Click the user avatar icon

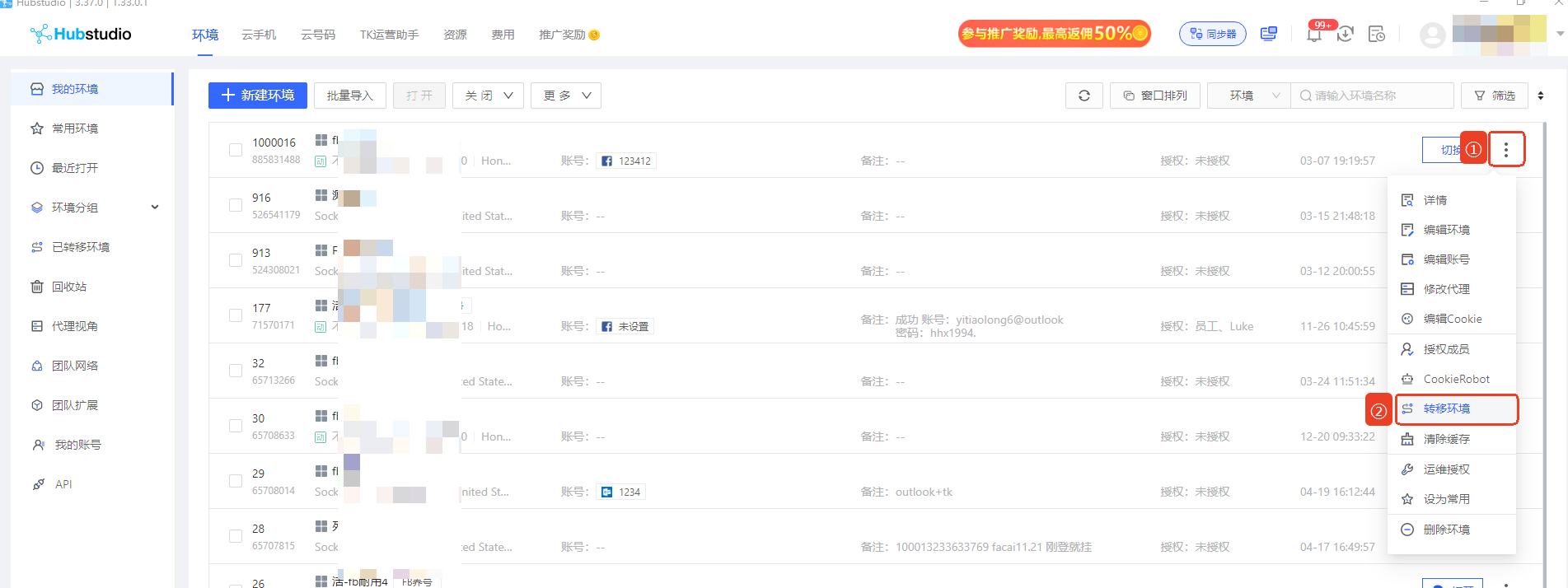coord(1432,35)
